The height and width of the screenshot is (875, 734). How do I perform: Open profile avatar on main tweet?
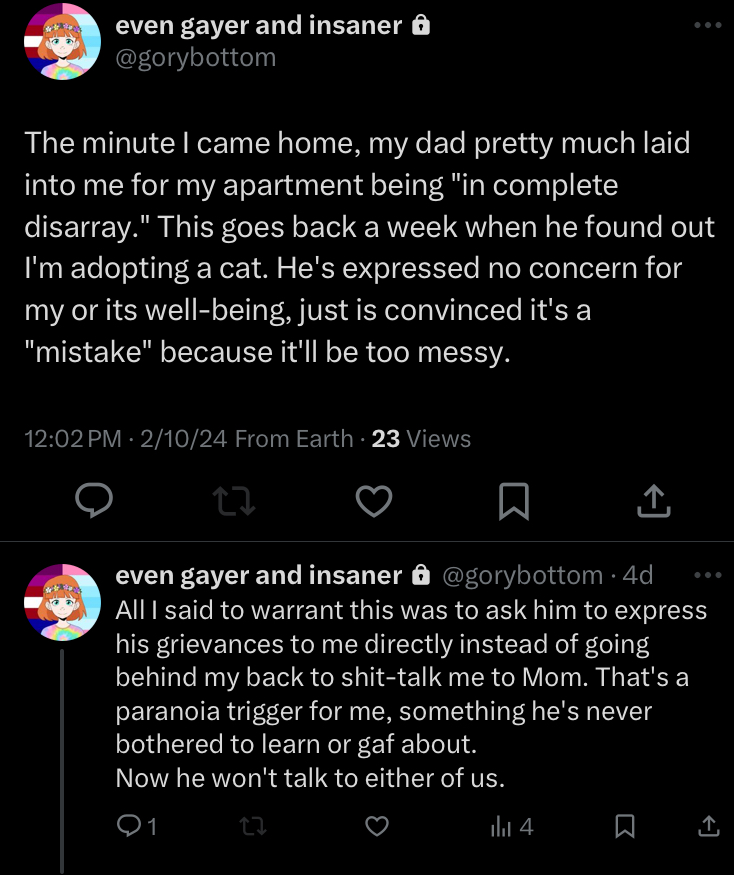pyautogui.click(x=63, y=41)
